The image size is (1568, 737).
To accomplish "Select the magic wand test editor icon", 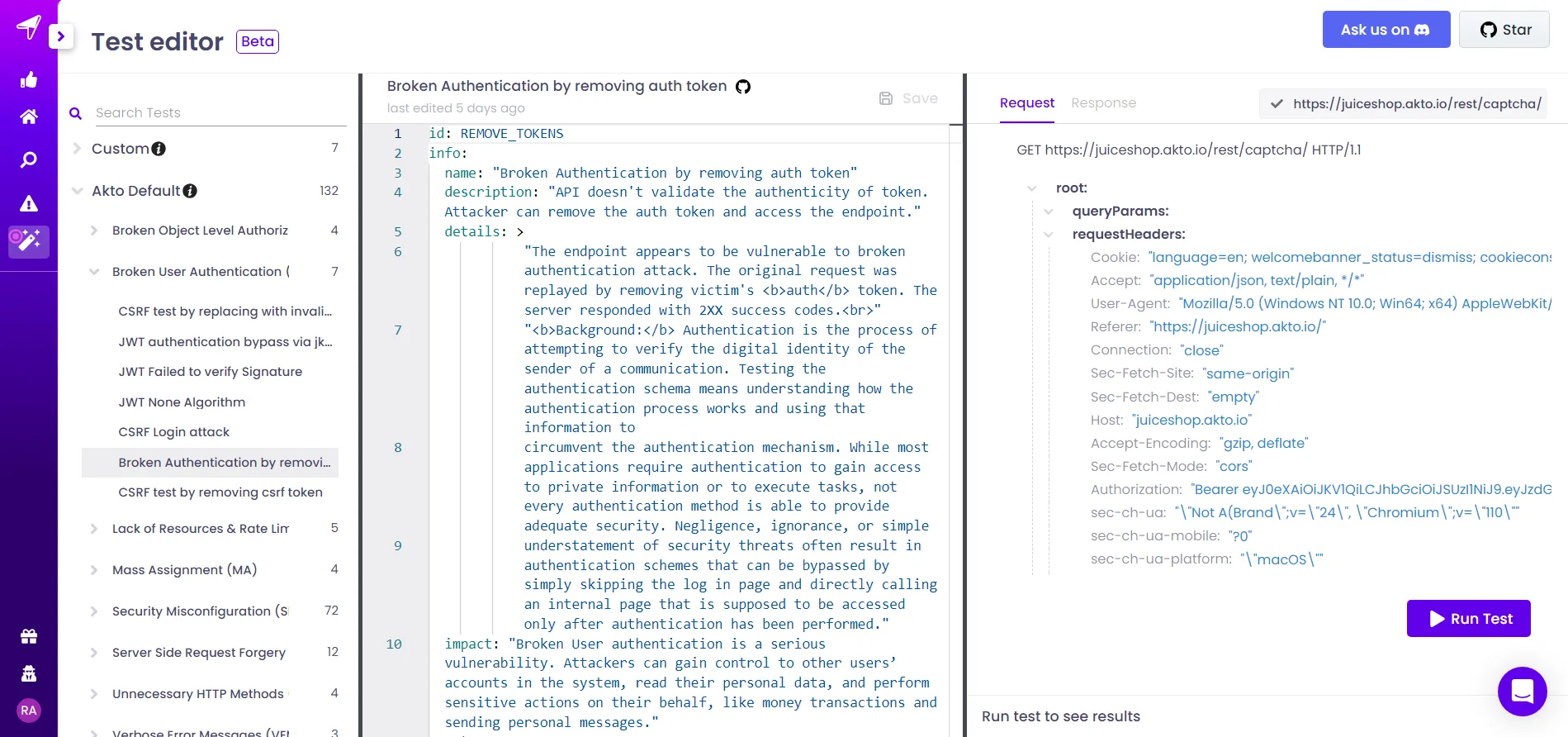I will click(x=29, y=241).
